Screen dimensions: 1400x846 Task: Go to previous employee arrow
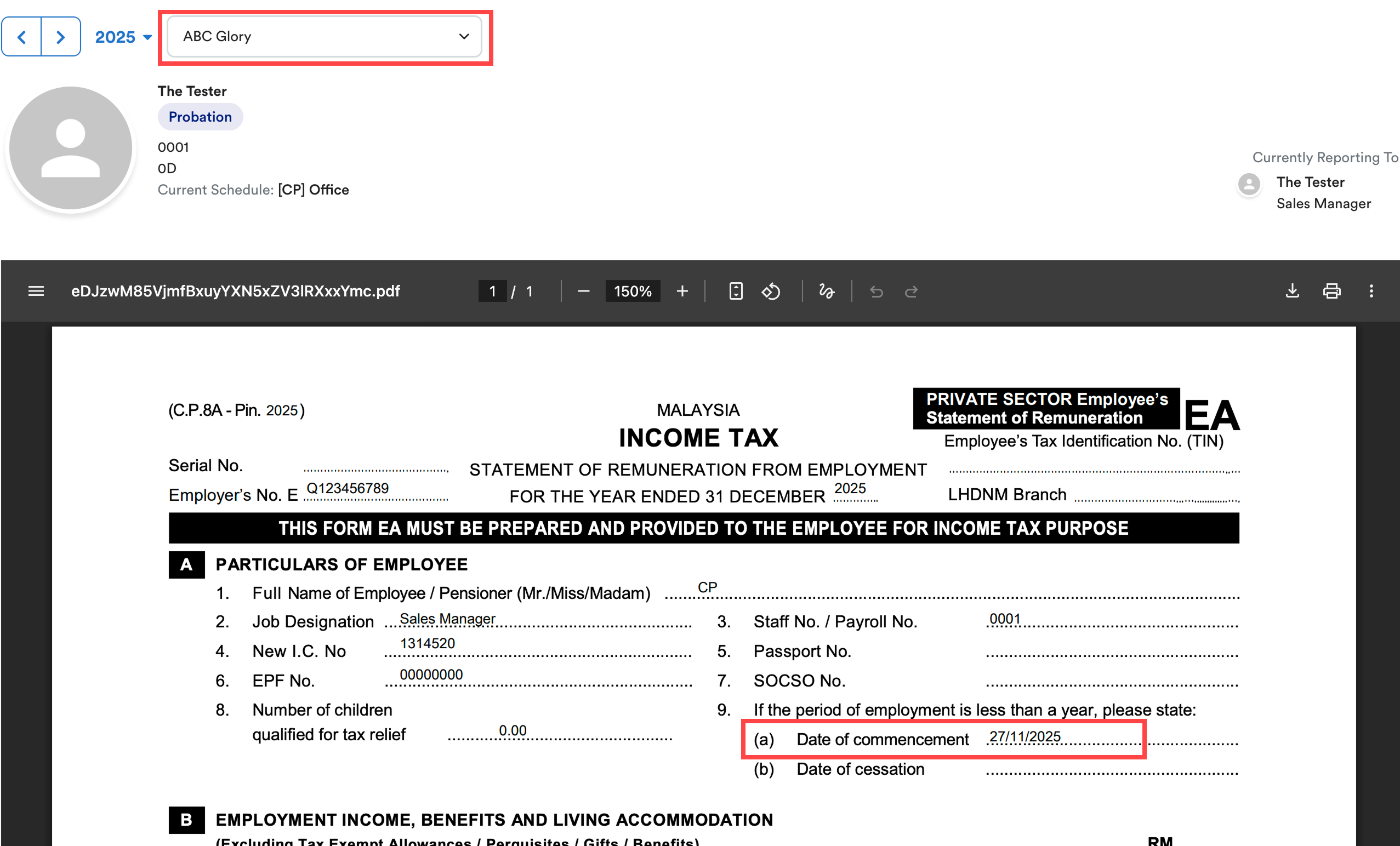21,37
